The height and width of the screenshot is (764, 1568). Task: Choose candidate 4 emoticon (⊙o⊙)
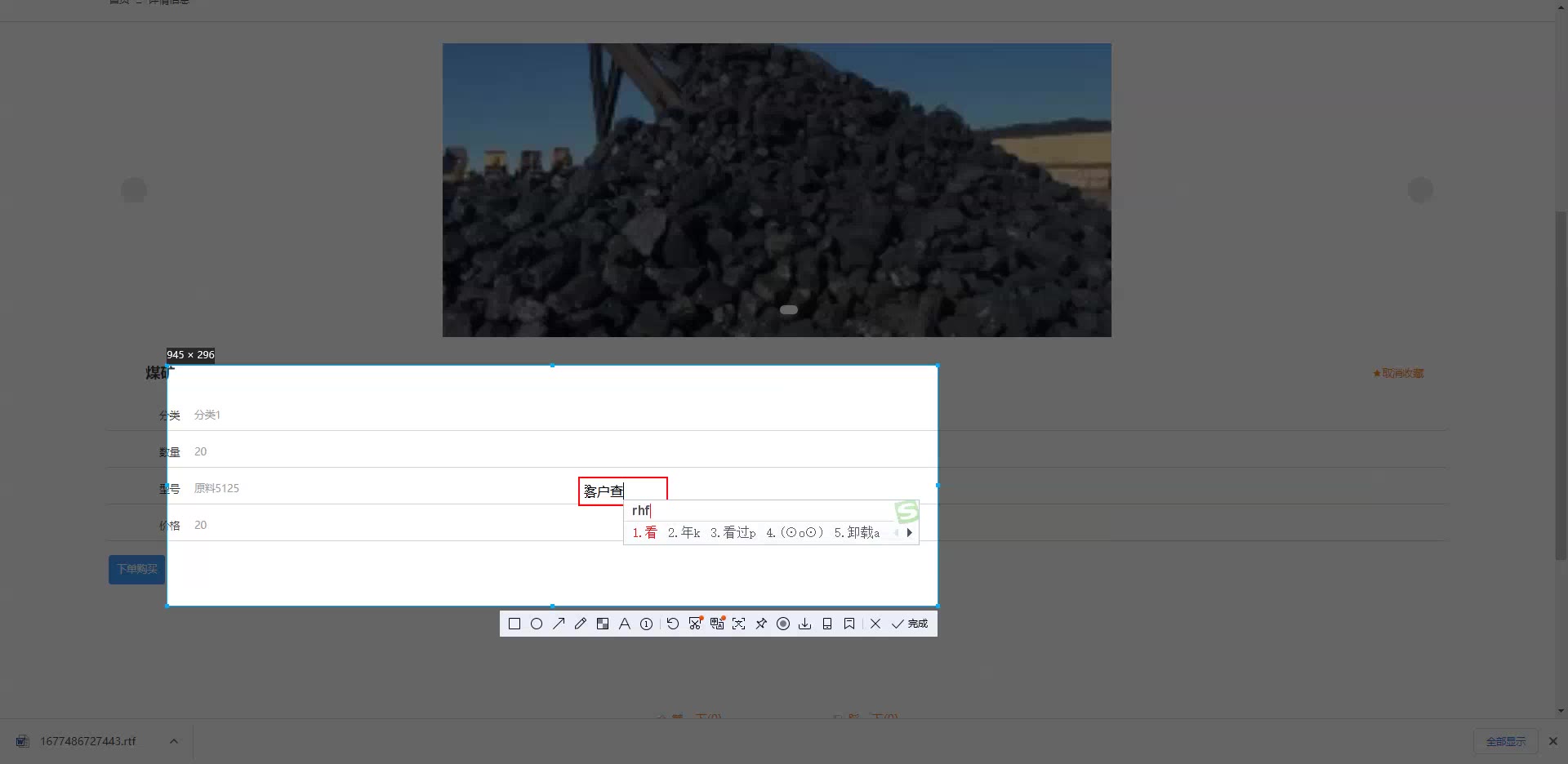coord(795,532)
